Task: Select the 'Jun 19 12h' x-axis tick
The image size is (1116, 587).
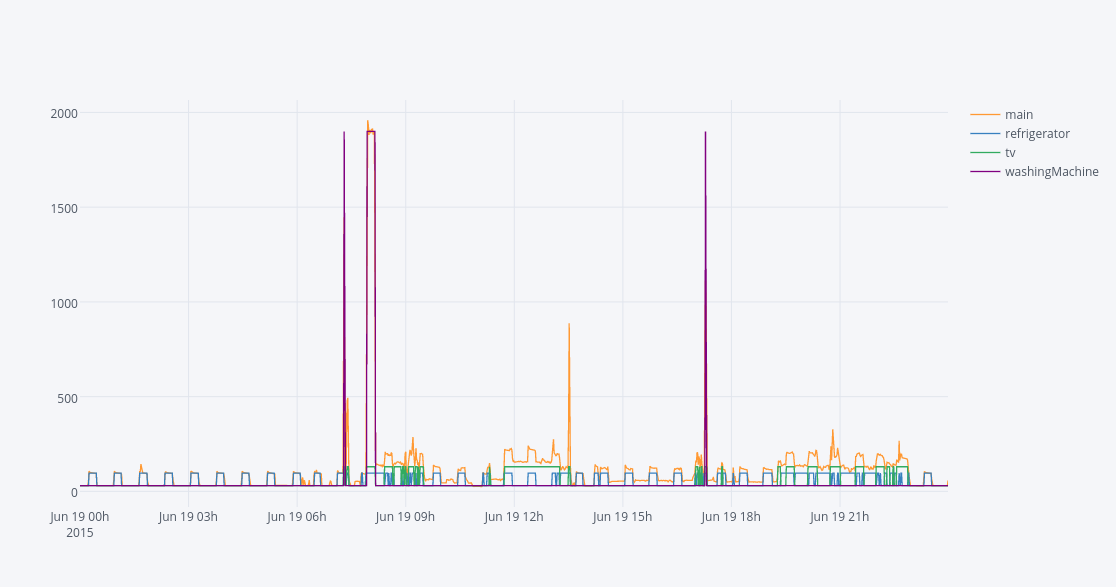Action: [514, 517]
